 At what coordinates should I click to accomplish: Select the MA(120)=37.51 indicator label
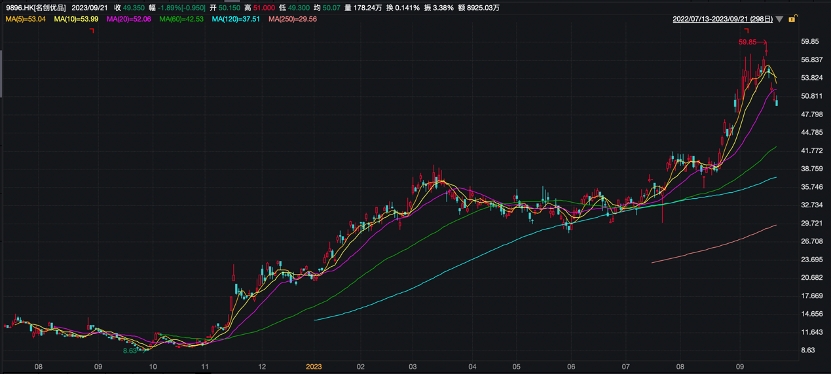235,19
